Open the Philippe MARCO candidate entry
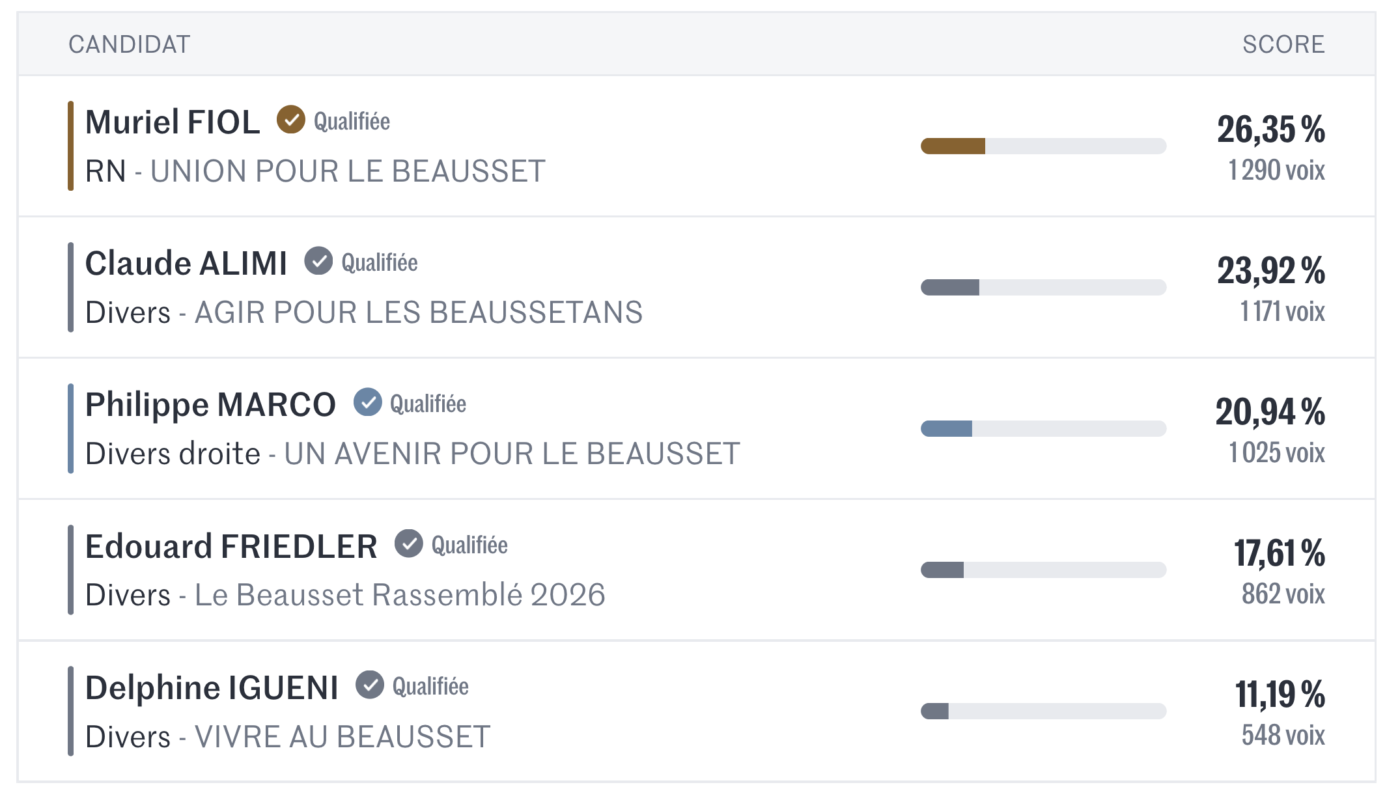The image size is (1400, 800). [210, 404]
